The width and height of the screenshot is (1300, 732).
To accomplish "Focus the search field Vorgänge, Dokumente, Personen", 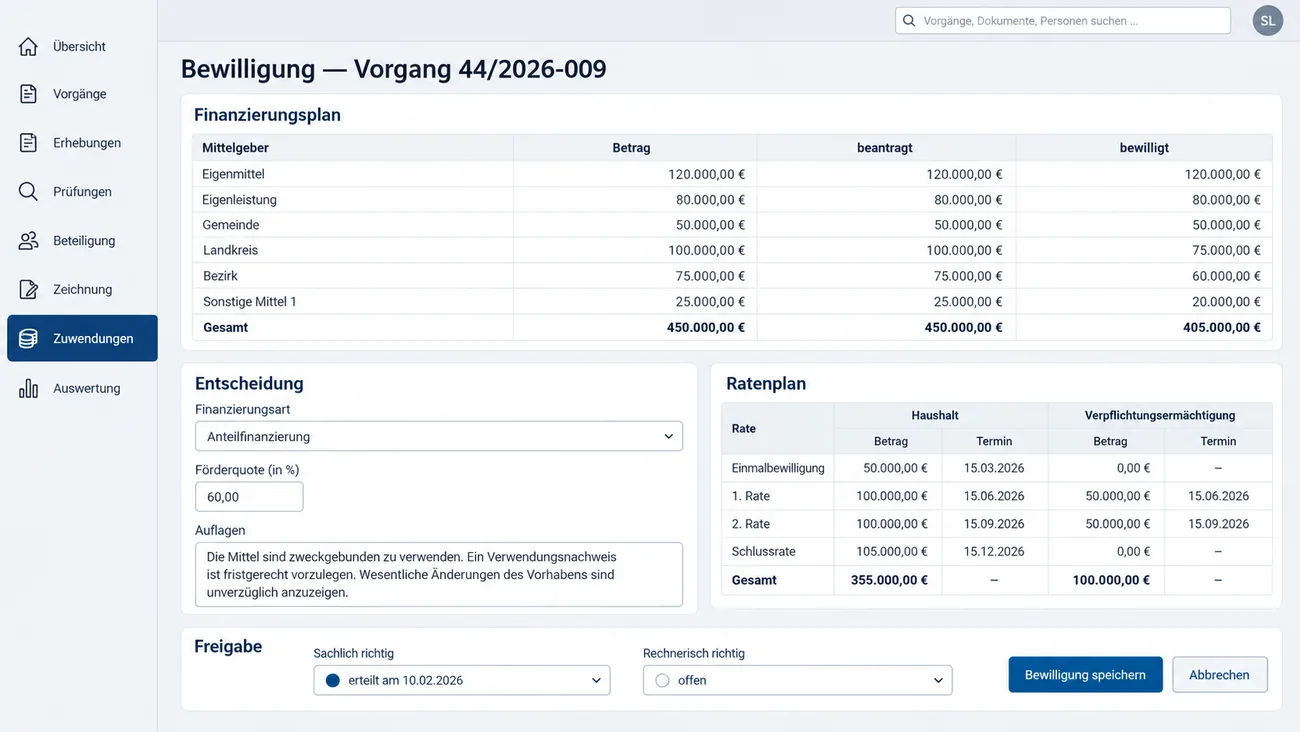I will (1062, 20).
